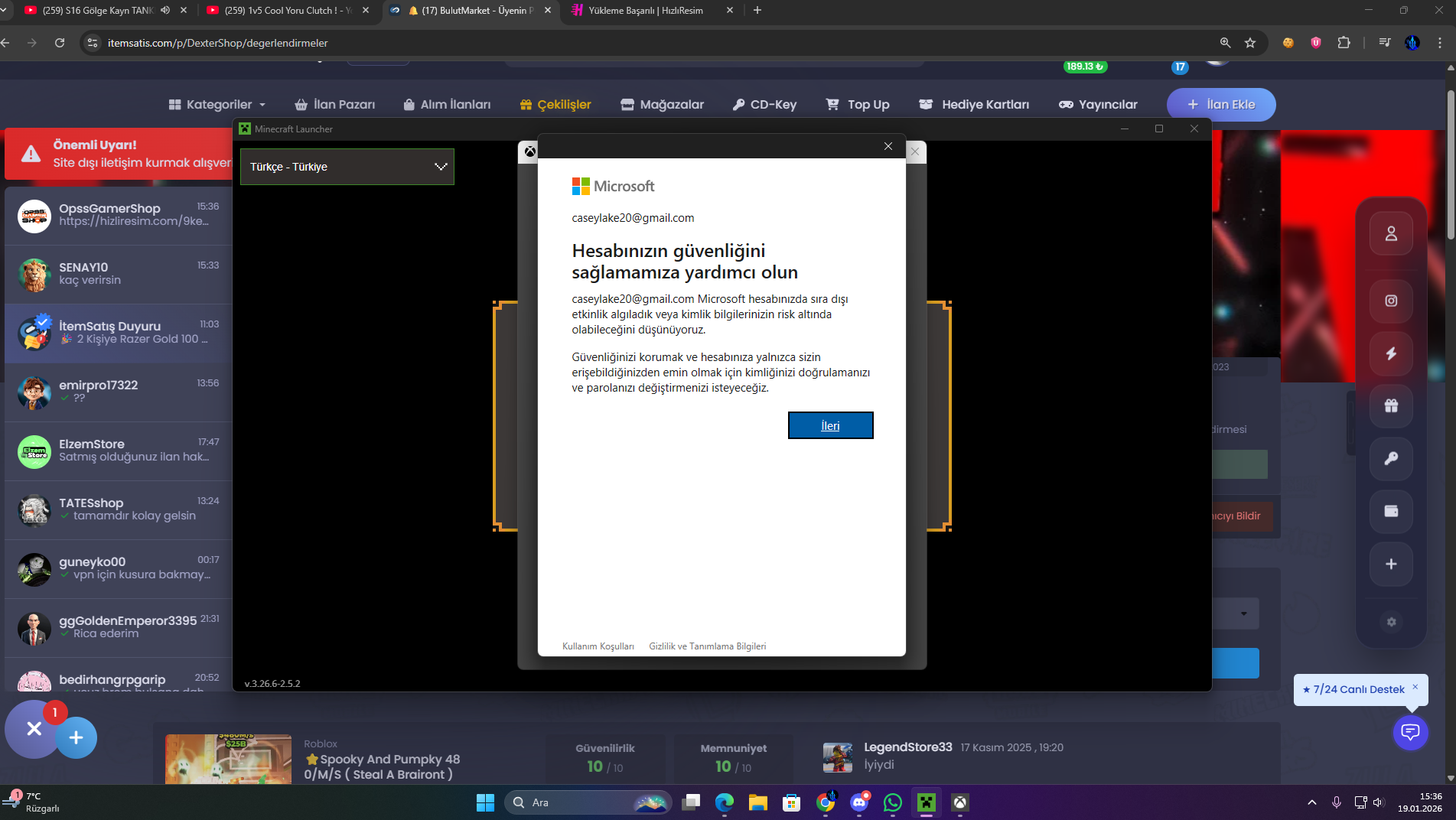The height and width of the screenshot is (820, 1456).
Task: Open the guneyko00 conversation
Action: (x=119, y=569)
